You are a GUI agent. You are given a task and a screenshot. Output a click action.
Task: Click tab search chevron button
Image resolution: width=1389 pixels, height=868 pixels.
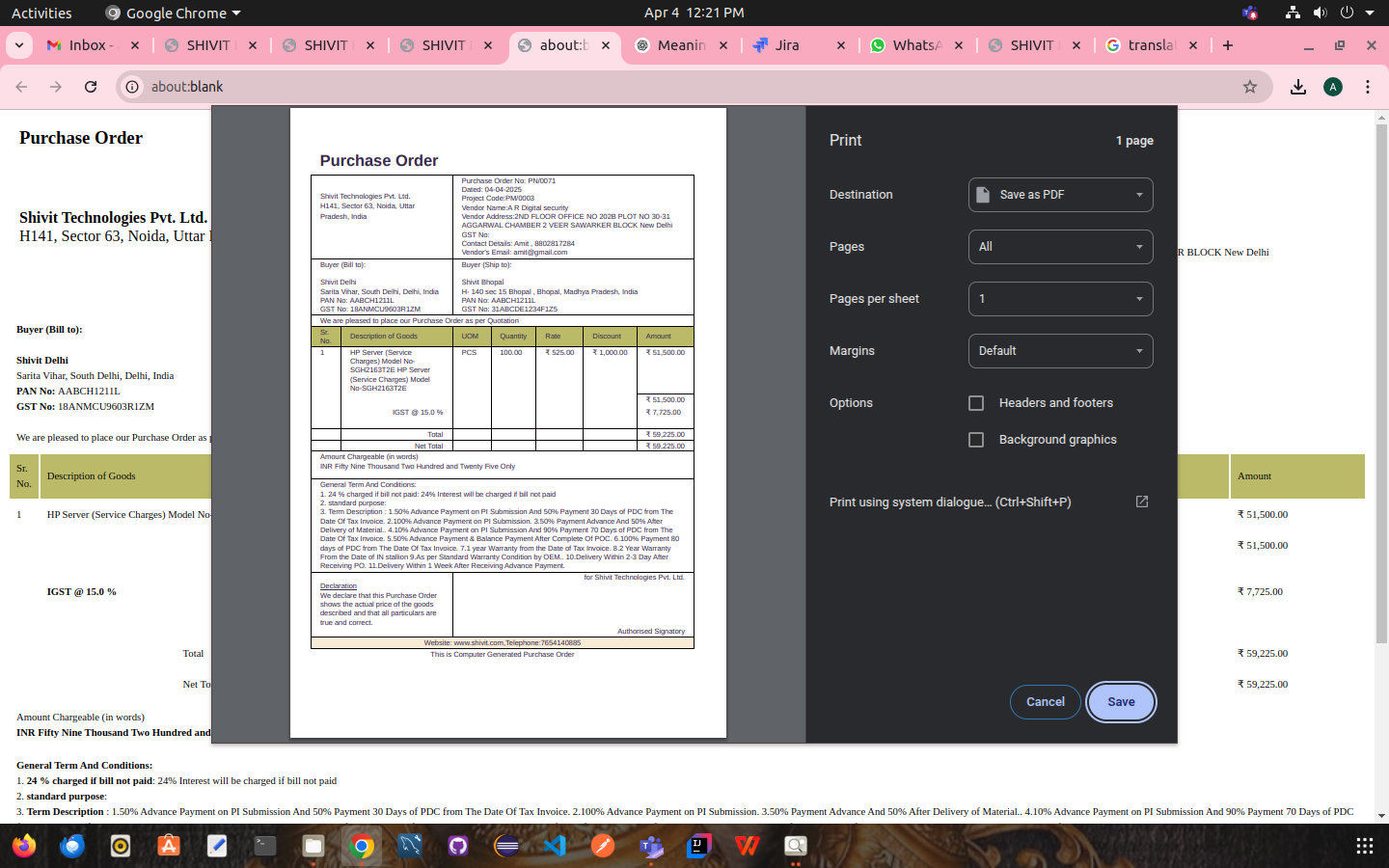tap(19, 45)
